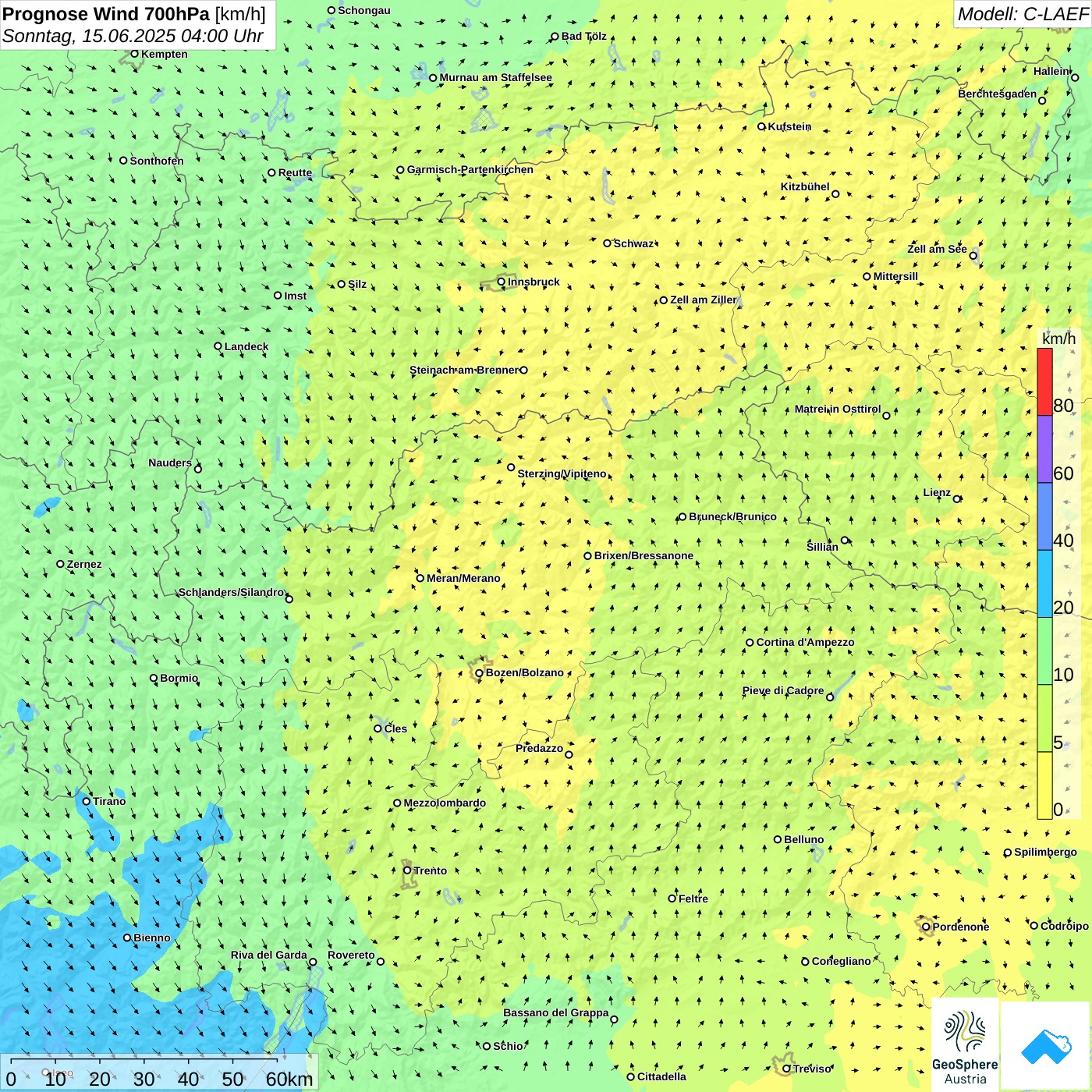Click the Landeck city label
This screenshot has width=1092, height=1092.
246,346
